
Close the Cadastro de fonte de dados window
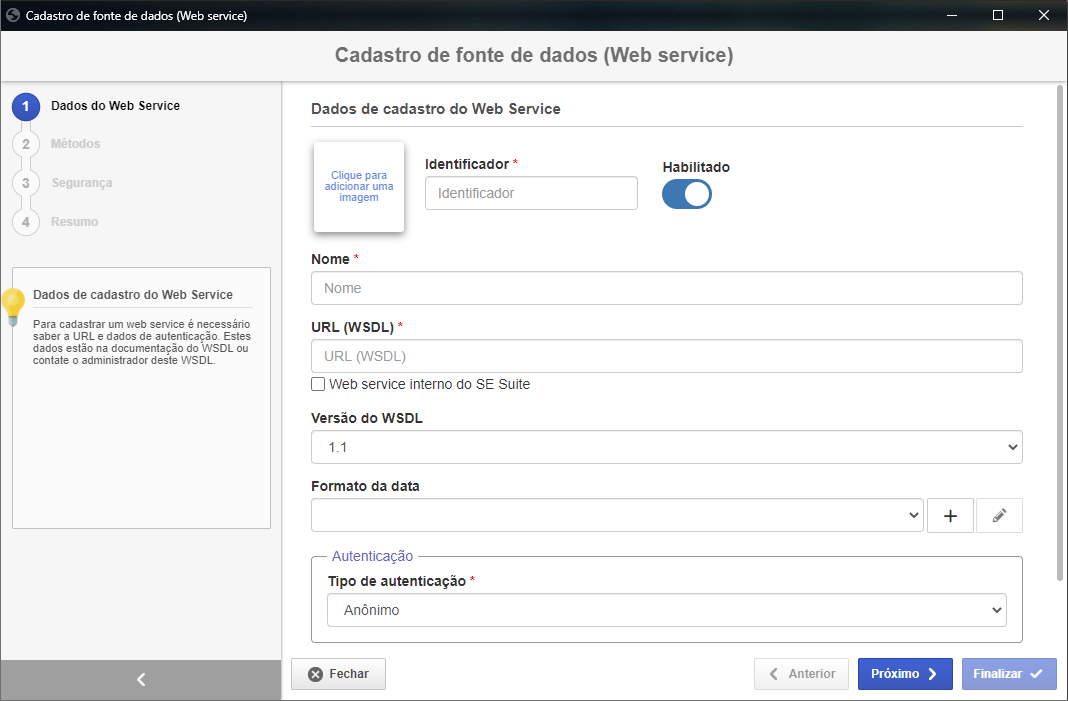[1043, 15]
